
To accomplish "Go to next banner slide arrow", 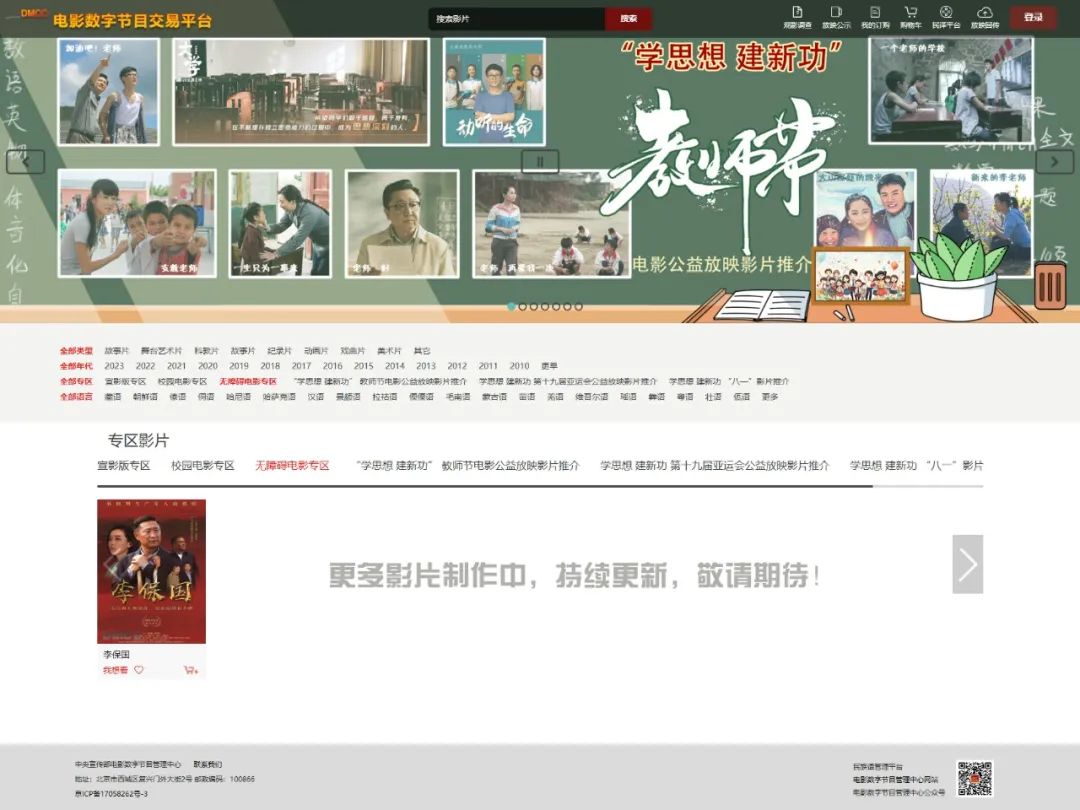I will [x=1055, y=162].
